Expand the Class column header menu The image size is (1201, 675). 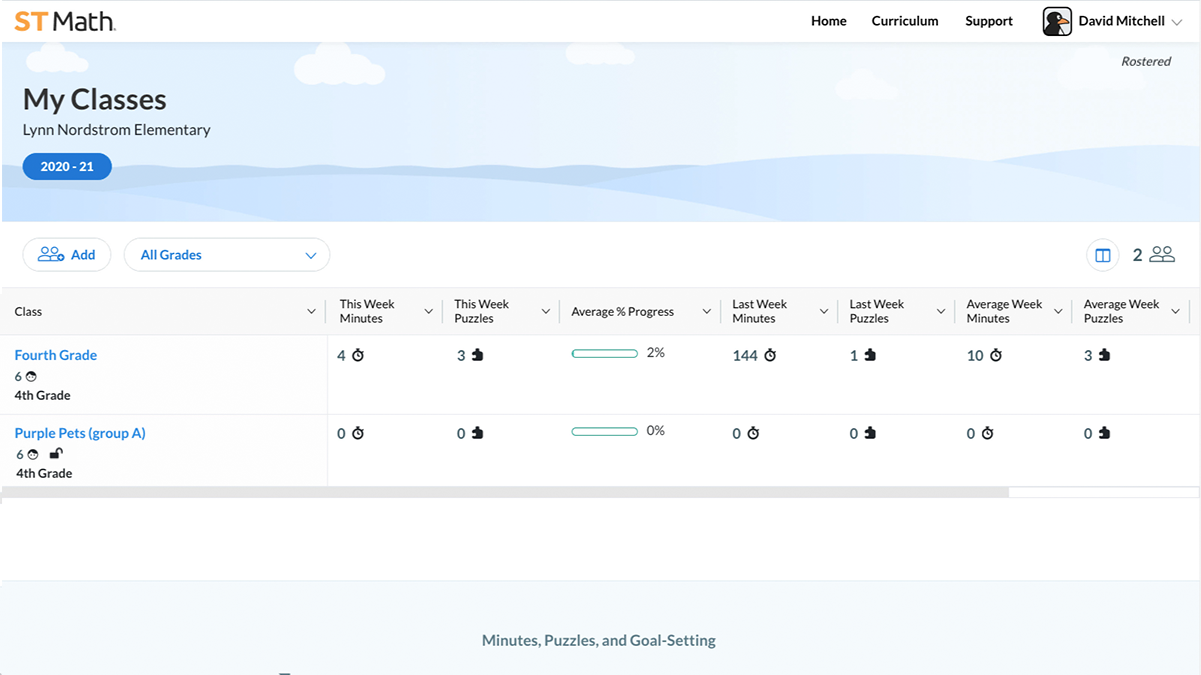[311, 312]
